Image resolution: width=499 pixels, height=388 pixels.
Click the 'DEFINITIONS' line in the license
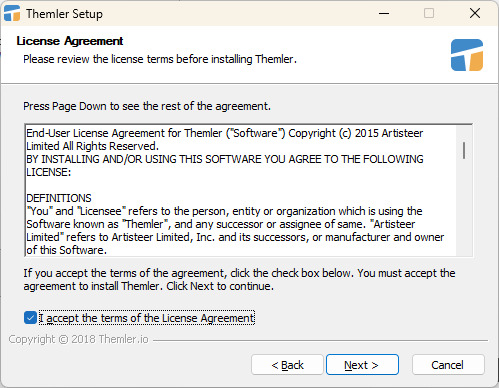click(x=59, y=198)
